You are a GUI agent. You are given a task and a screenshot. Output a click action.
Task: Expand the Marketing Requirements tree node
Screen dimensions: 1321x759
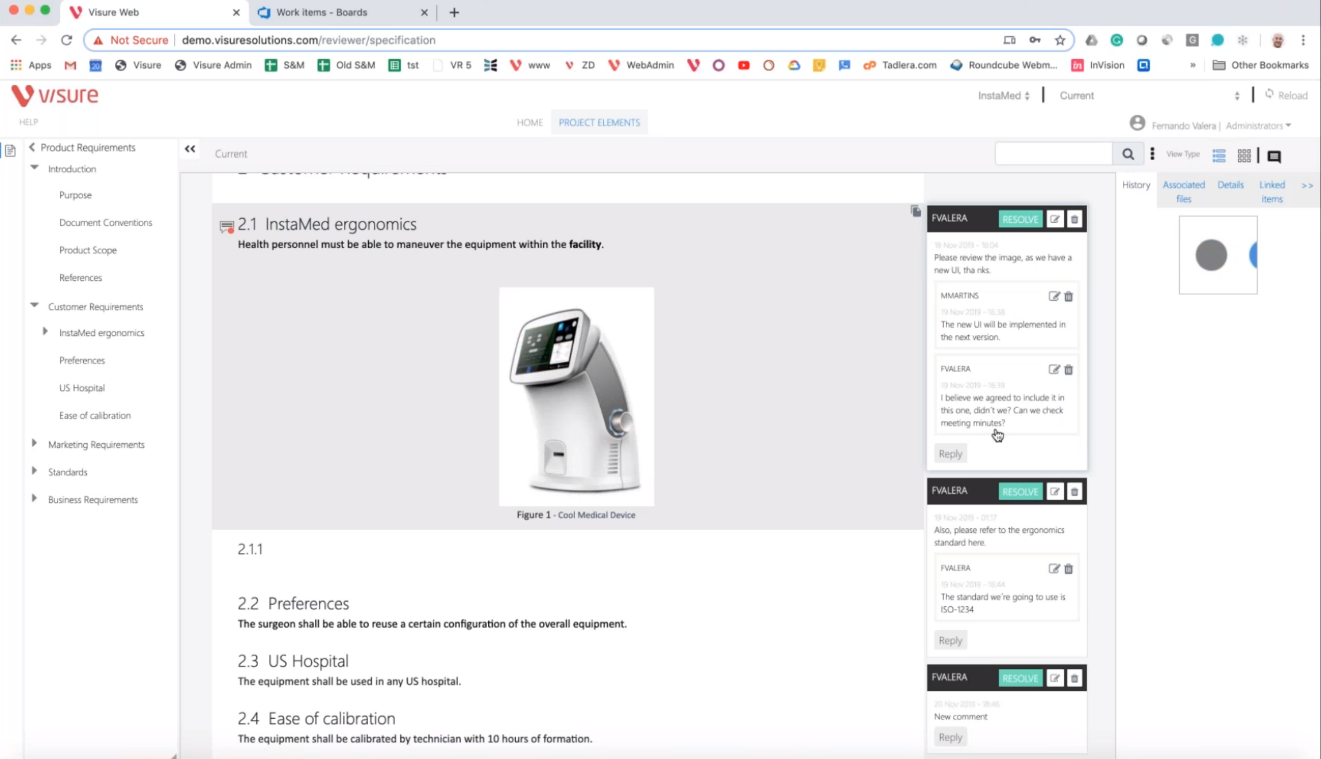coord(34,443)
